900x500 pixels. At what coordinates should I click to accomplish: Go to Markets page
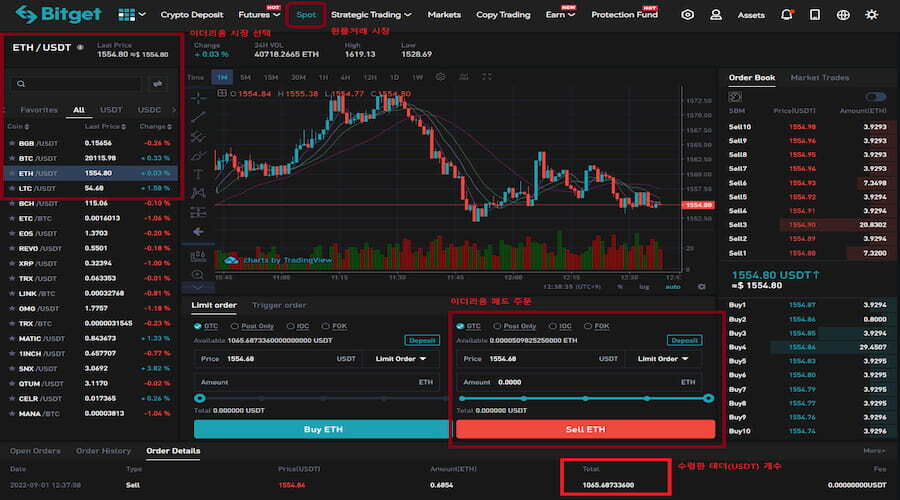coord(444,15)
